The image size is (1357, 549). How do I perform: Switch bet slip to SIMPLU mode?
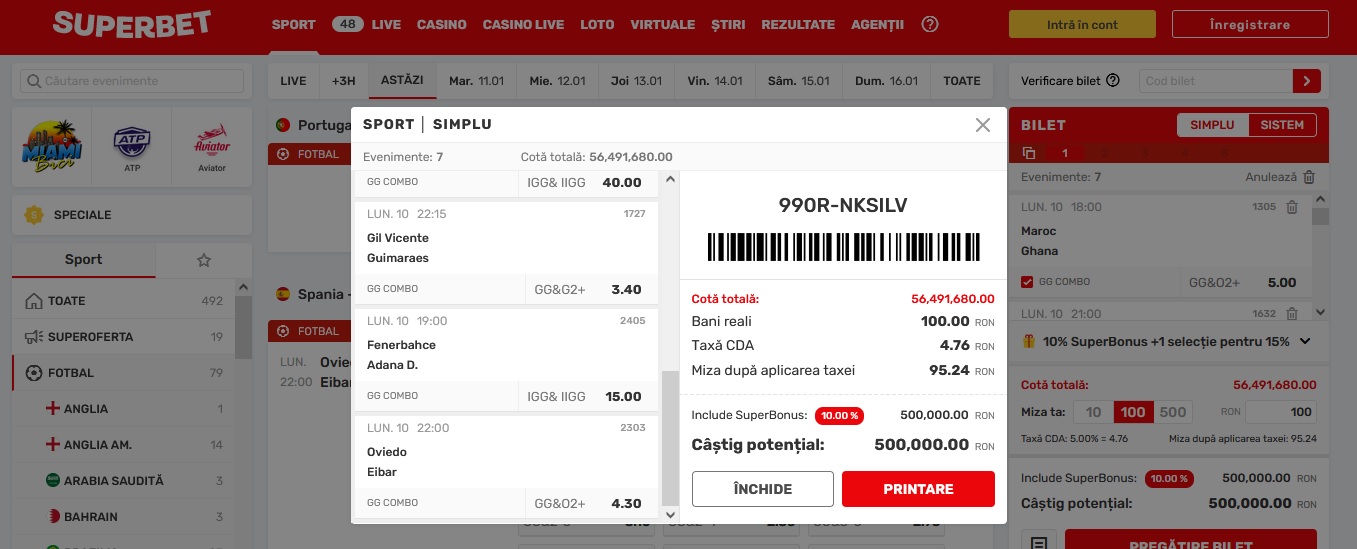pyautogui.click(x=1212, y=125)
